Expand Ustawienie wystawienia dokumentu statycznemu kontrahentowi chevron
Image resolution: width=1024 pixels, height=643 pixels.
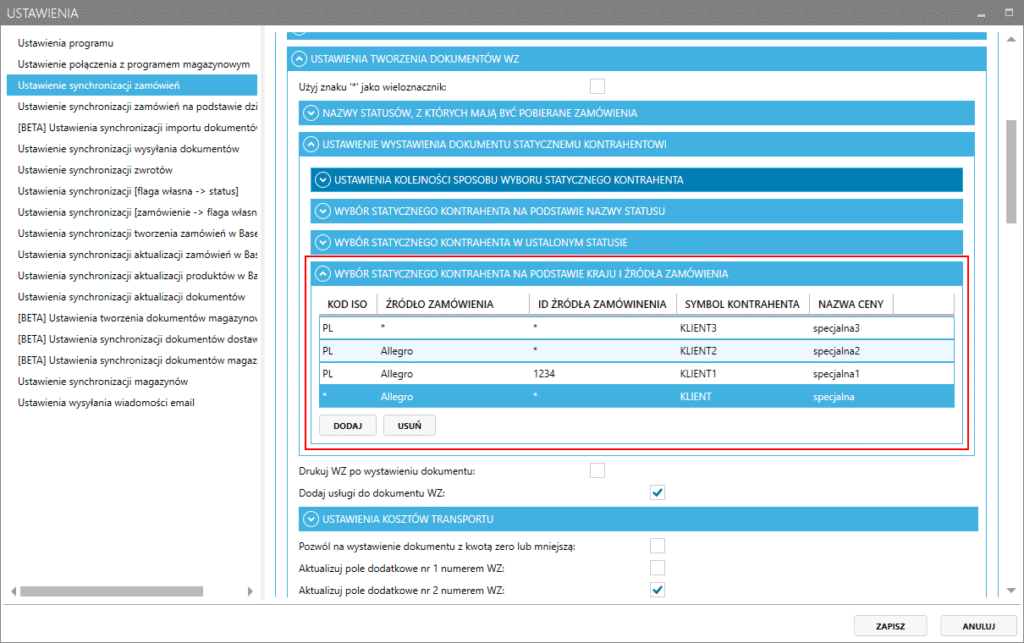311,145
